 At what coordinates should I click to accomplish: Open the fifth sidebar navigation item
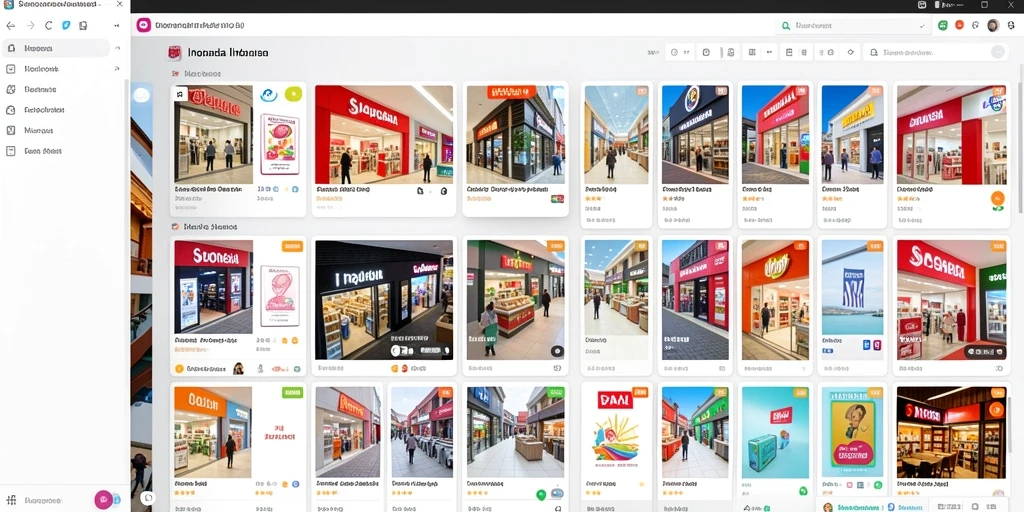56,131
